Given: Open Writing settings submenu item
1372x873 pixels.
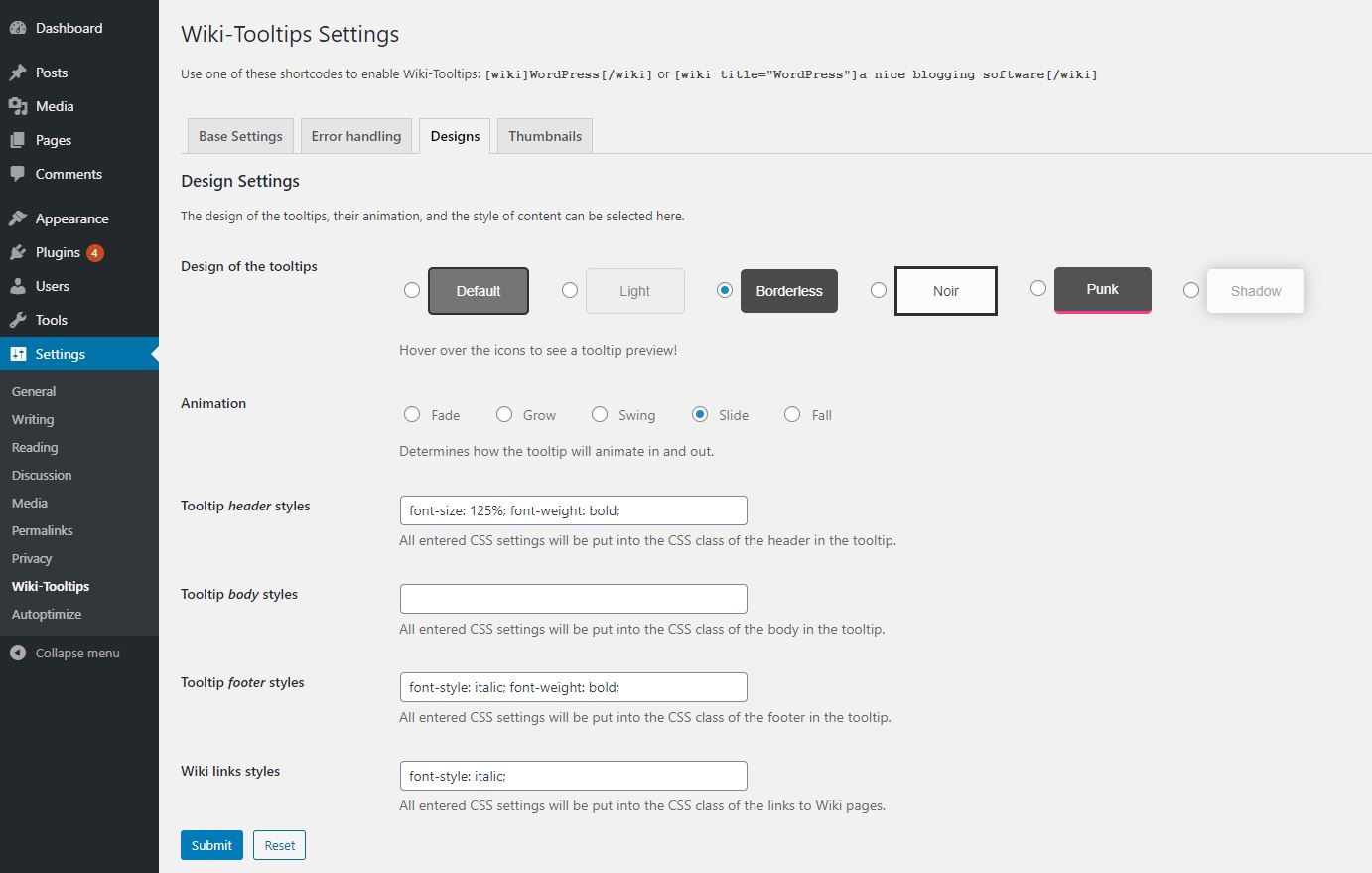Looking at the screenshot, I should (33, 419).
